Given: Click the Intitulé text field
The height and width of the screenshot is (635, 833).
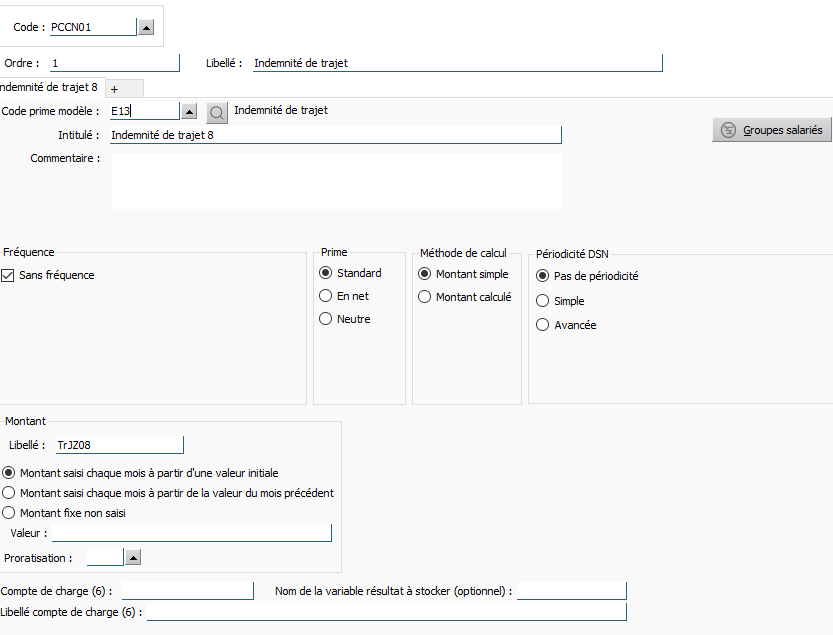Looking at the screenshot, I should (336, 135).
